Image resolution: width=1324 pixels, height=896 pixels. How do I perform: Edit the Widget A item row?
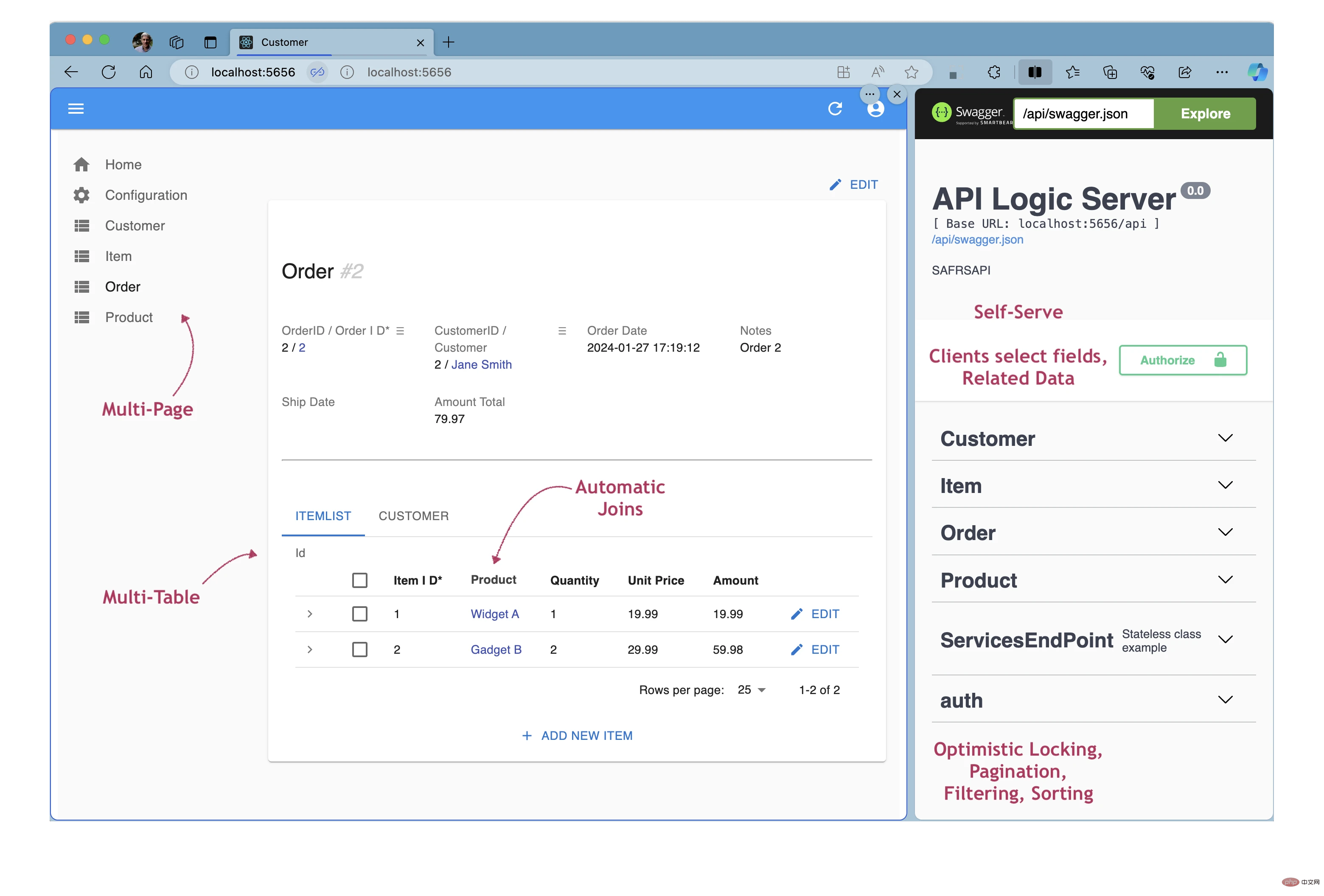click(815, 614)
